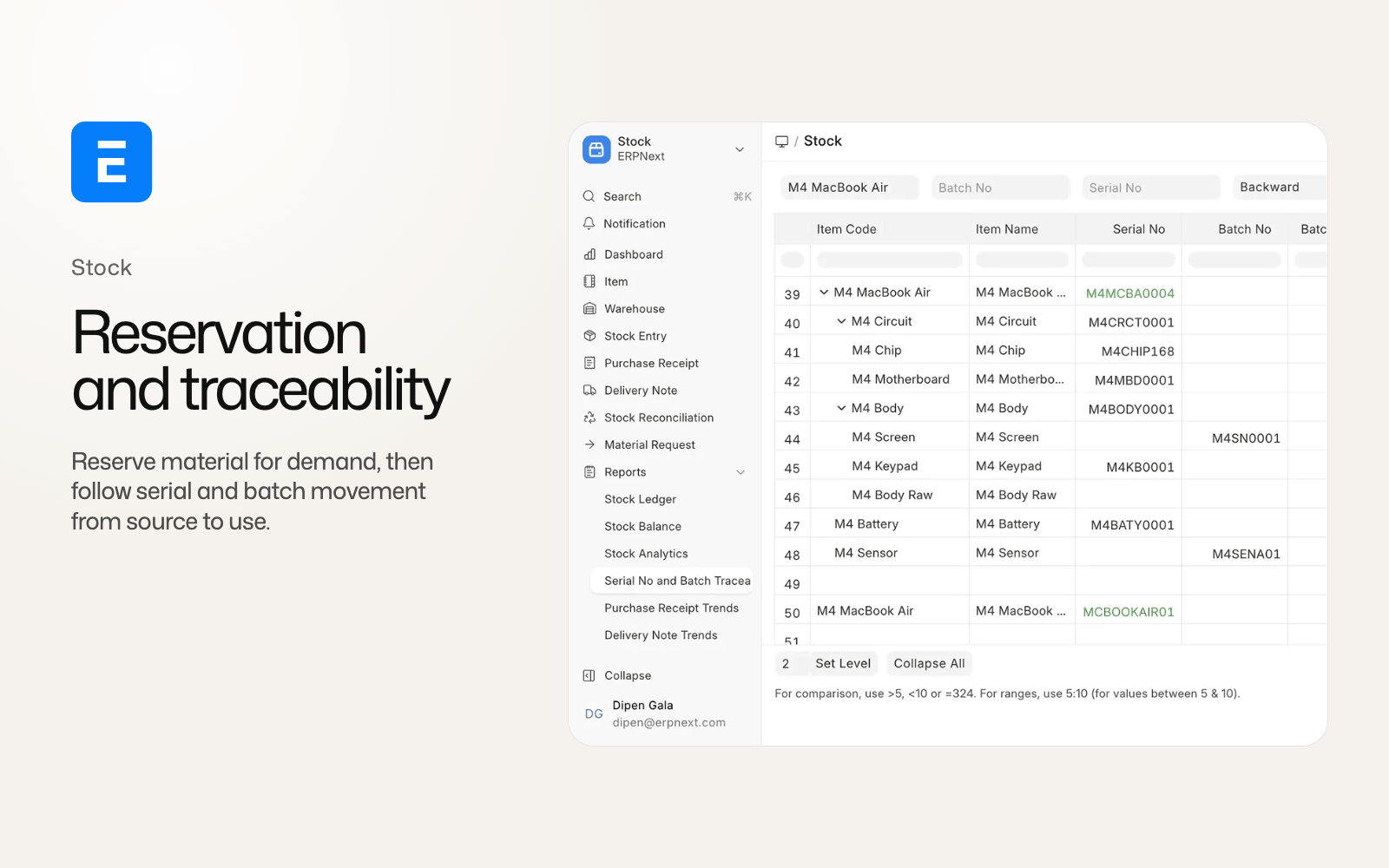Click the Stock app icon in sidebar header
Viewport: 1389px width, 868px height.
(596, 149)
